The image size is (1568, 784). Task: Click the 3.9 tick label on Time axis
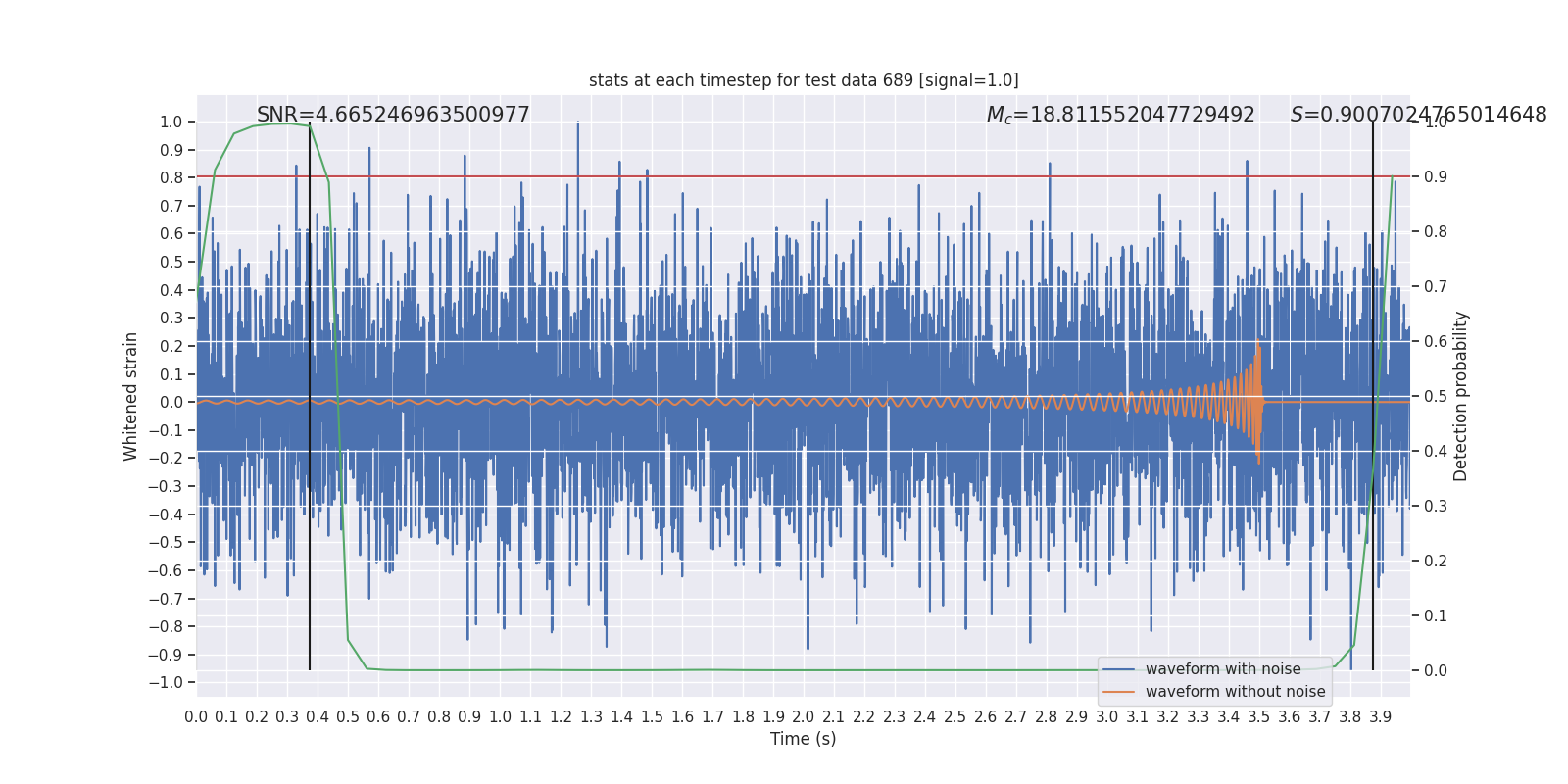(1381, 716)
